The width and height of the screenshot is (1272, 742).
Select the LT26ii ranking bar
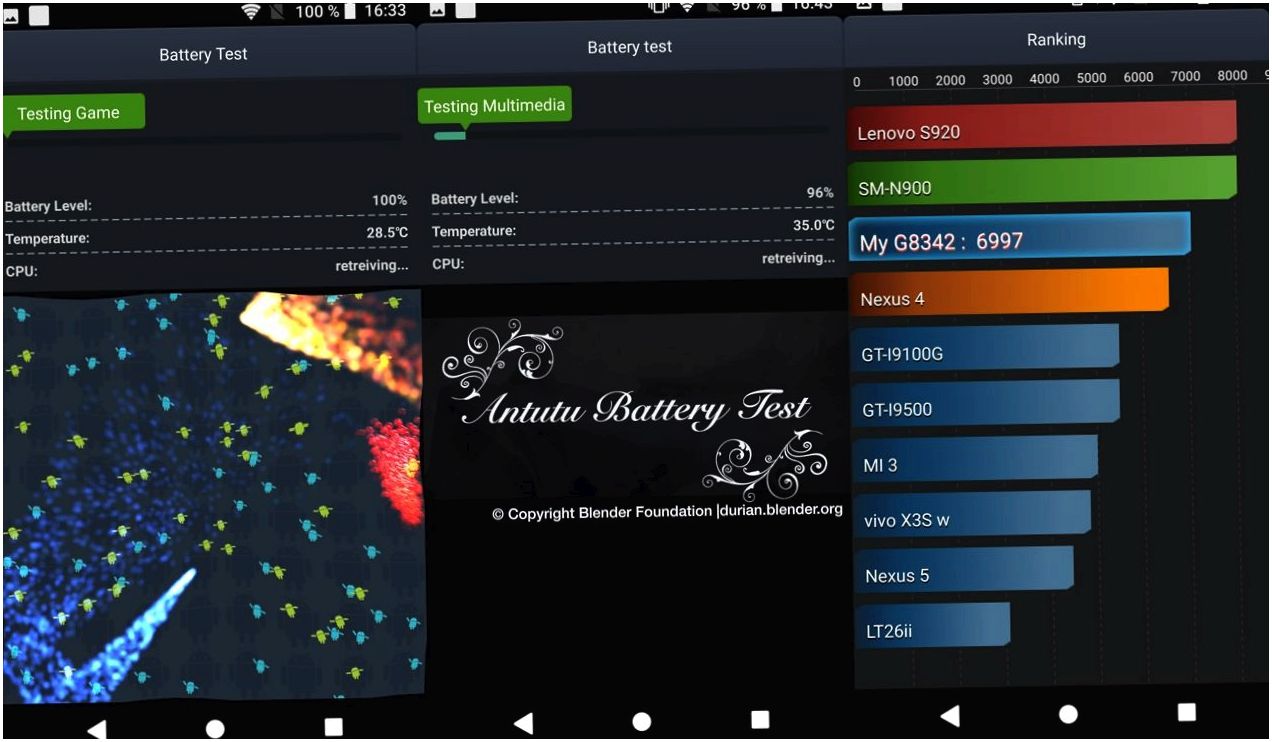(x=932, y=626)
